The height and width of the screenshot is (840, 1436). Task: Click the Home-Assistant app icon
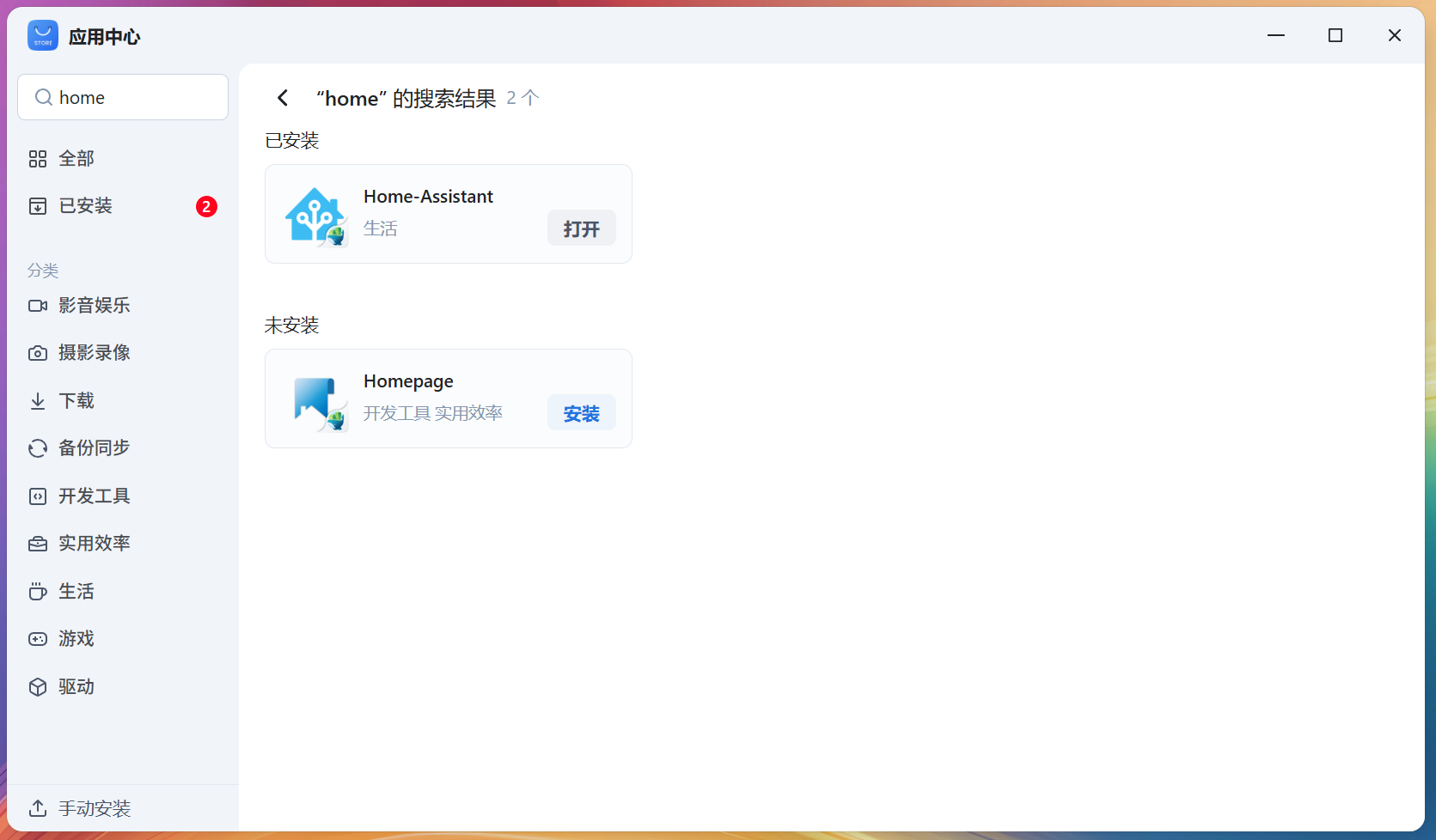[315, 216]
